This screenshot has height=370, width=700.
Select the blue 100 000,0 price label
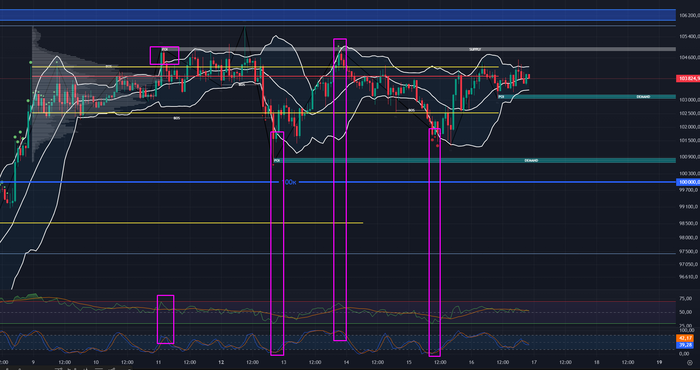[x=688, y=182]
